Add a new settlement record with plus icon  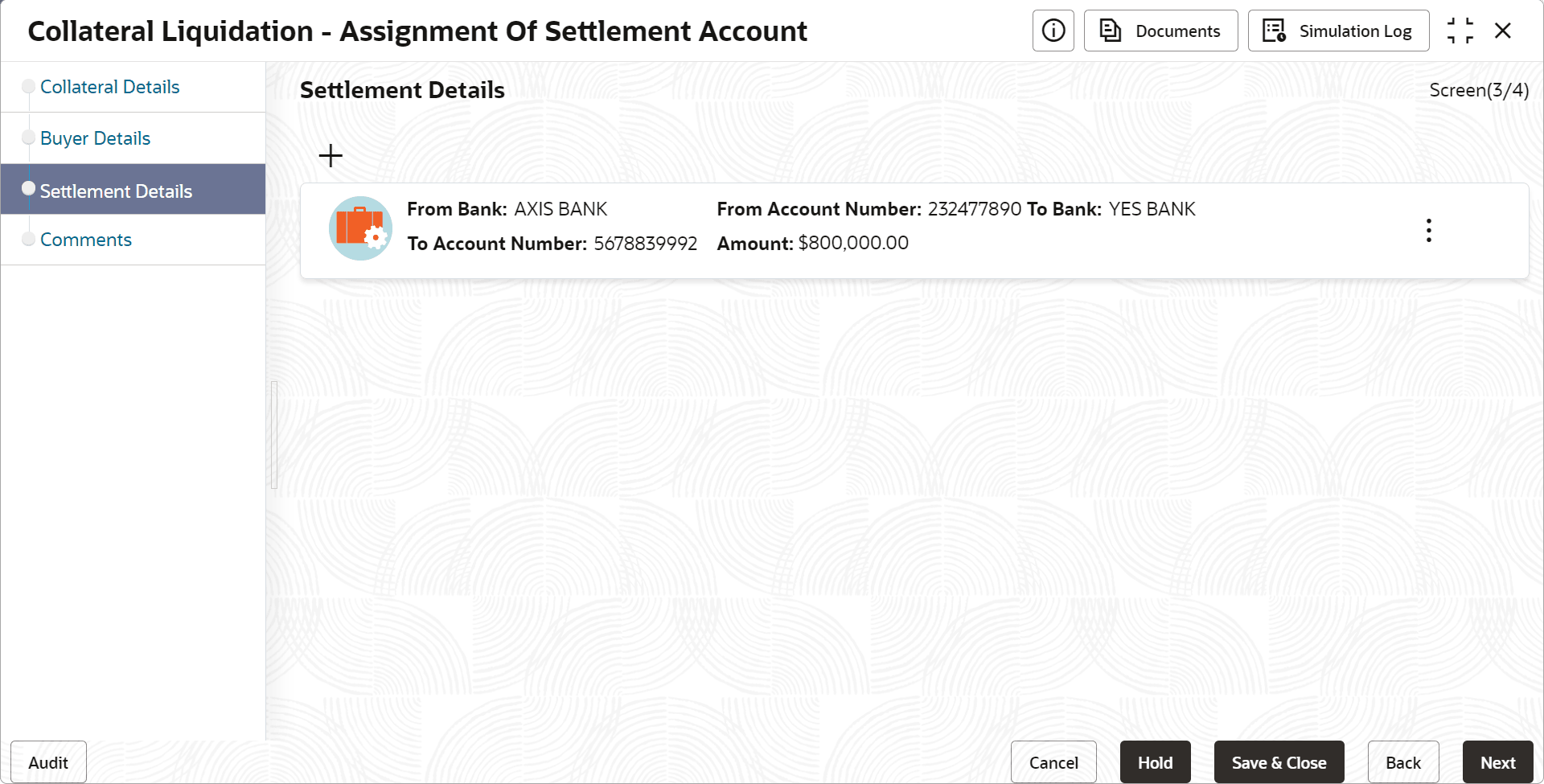[331, 155]
